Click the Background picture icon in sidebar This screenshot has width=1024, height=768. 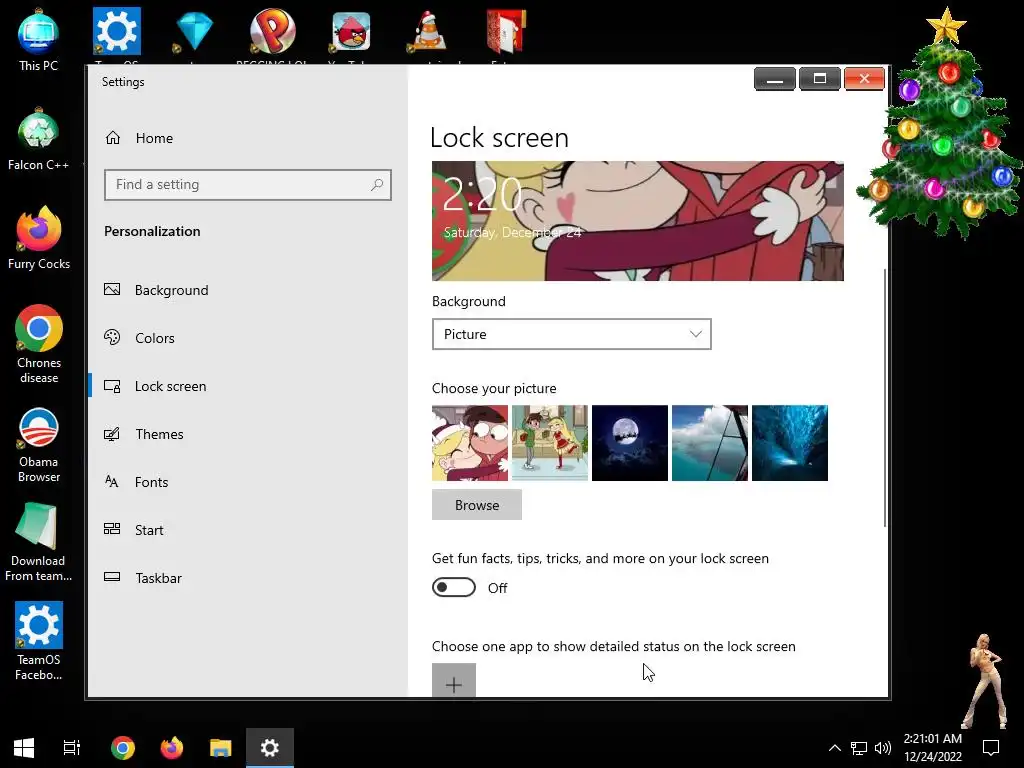click(x=112, y=289)
